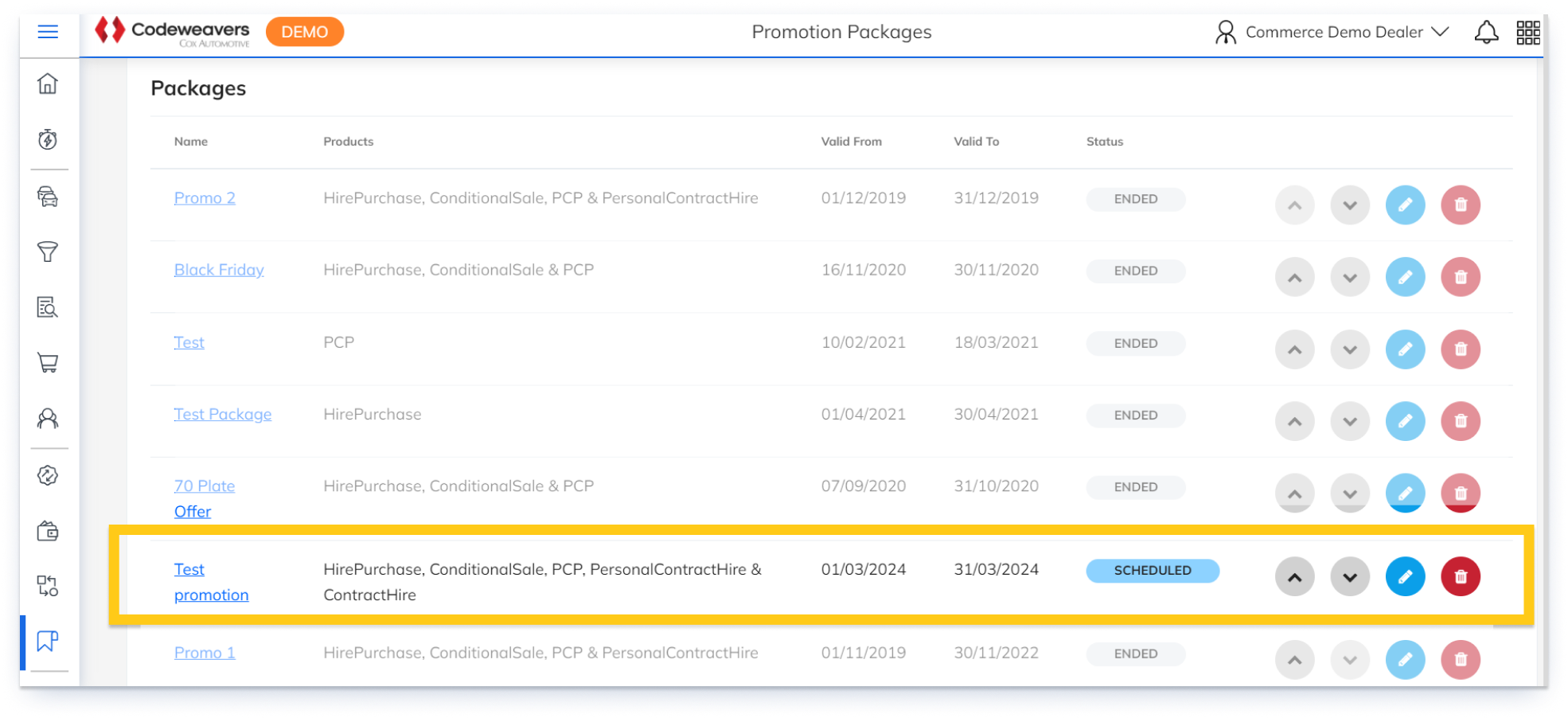Open the hamburger navigation menu
The height and width of the screenshot is (718, 1568).
click(48, 32)
